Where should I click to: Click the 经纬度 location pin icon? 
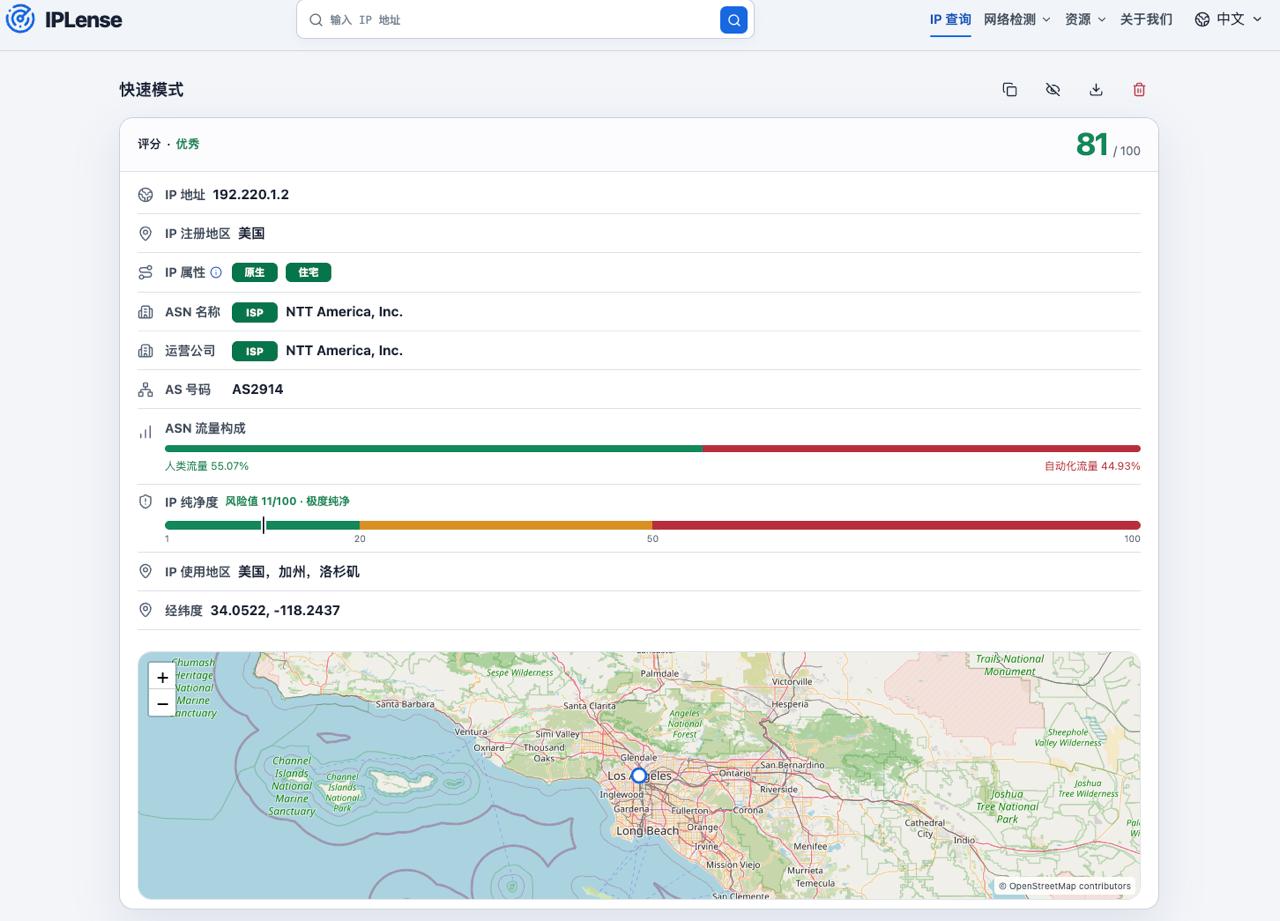click(145, 610)
